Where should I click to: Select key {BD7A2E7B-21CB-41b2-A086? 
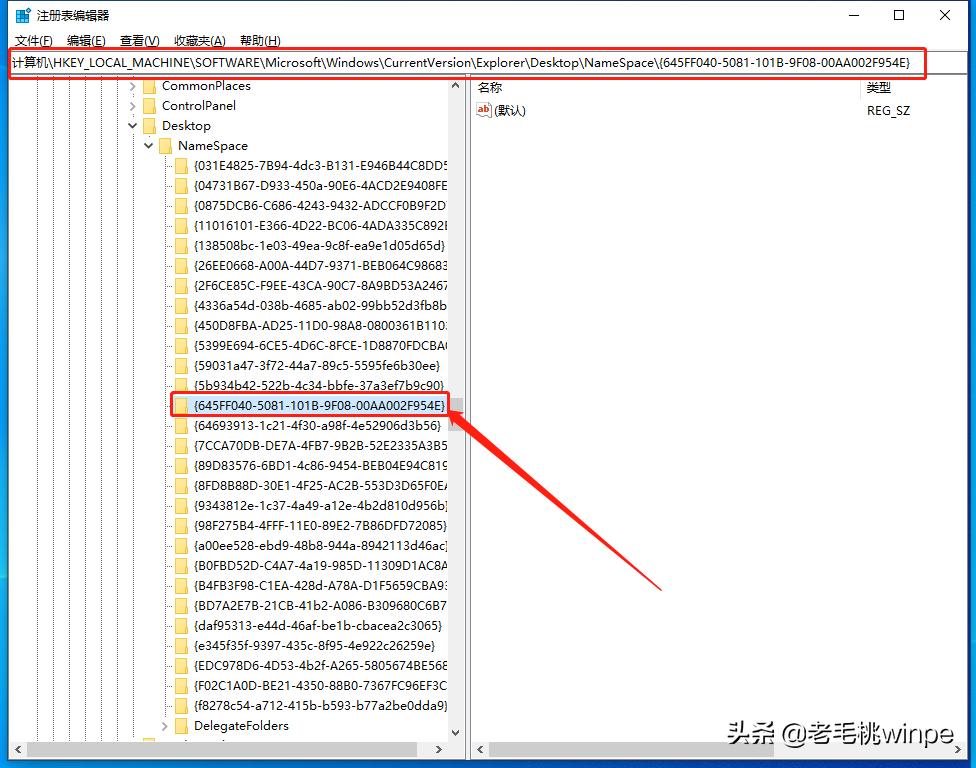tap(320, 606)
